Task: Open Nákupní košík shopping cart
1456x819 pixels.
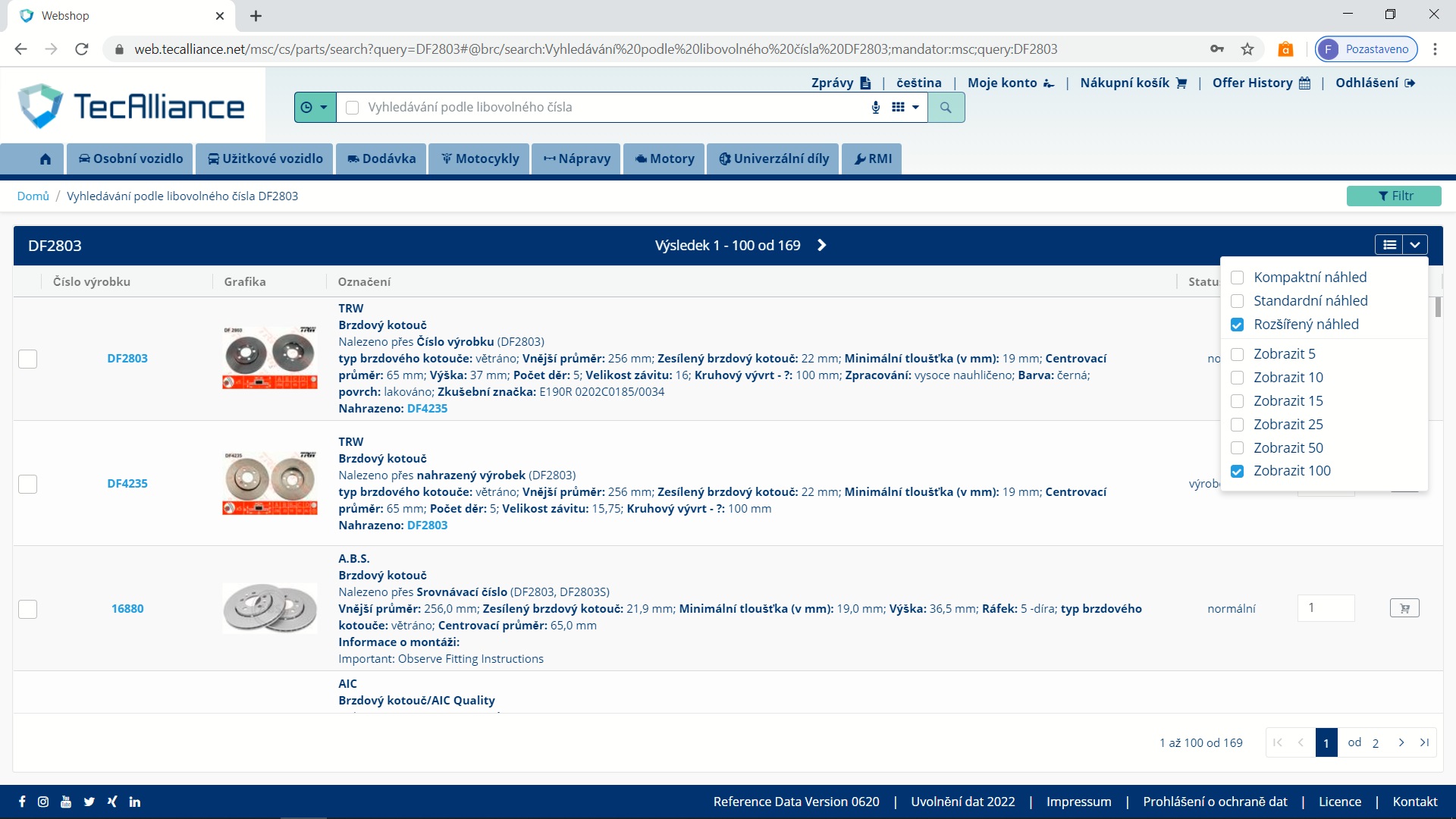Action: (x=1134, y=83)
